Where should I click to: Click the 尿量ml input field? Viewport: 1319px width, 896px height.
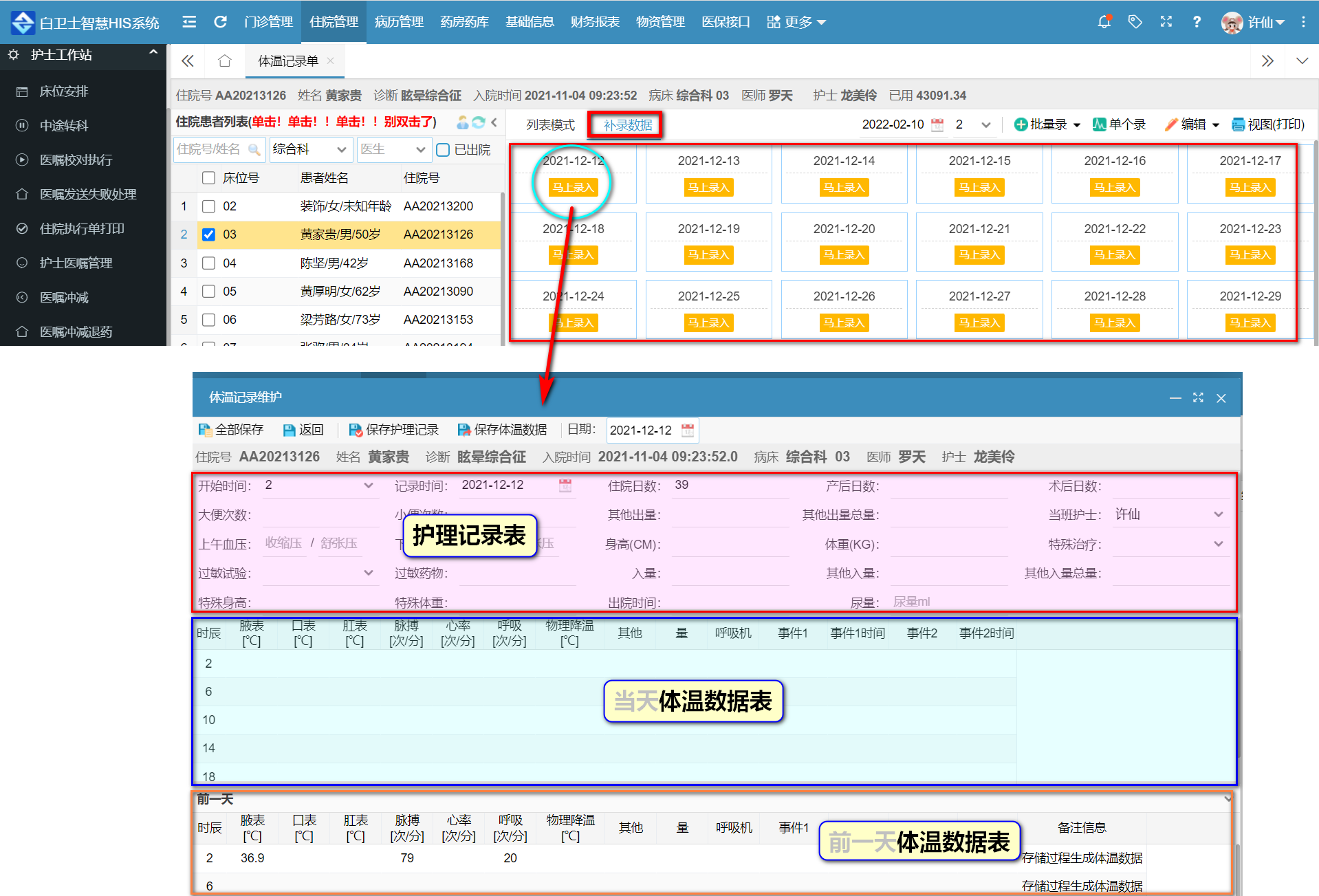(x=949, y=602)
